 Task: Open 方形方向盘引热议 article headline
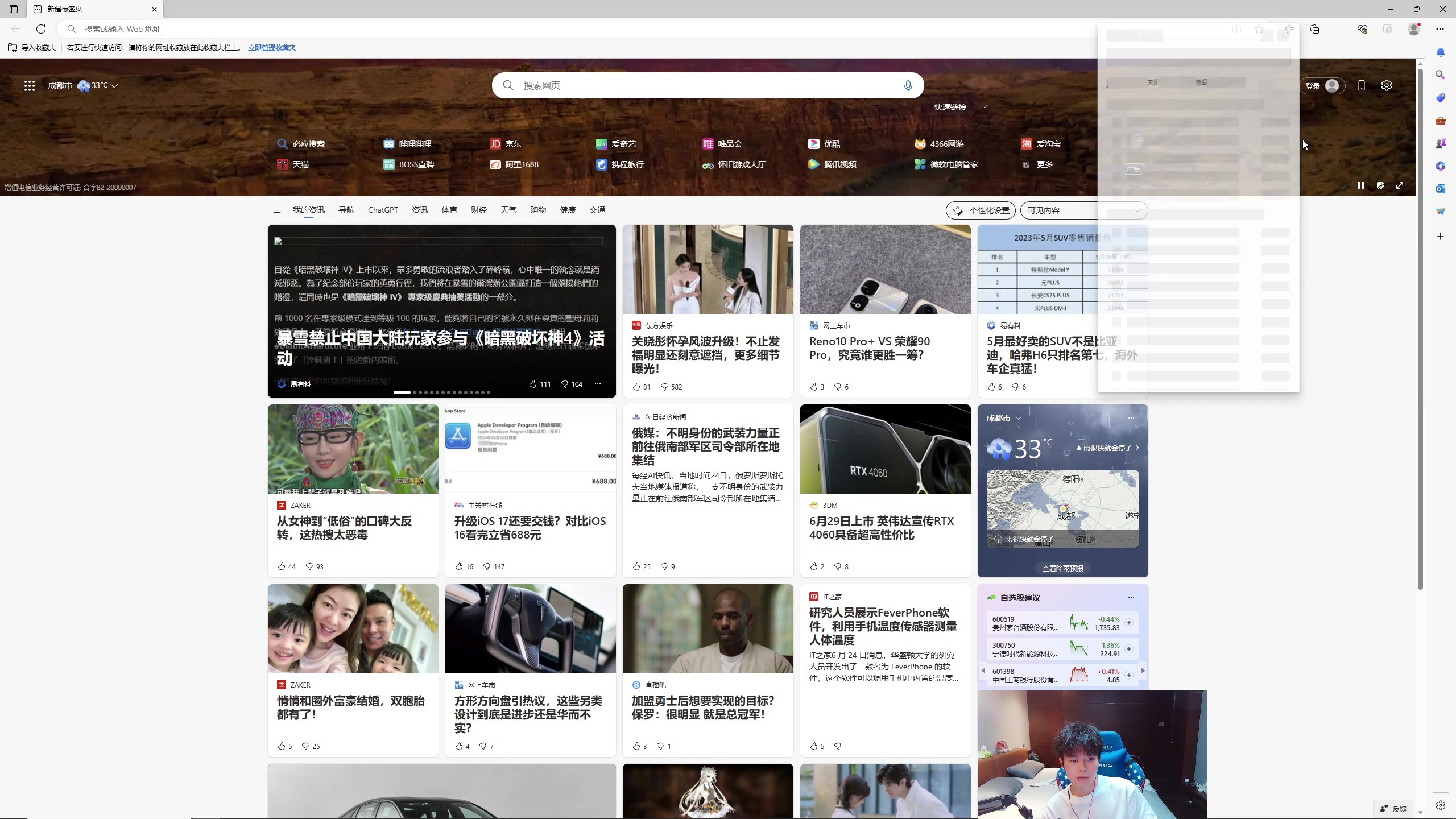coord(528,714)
